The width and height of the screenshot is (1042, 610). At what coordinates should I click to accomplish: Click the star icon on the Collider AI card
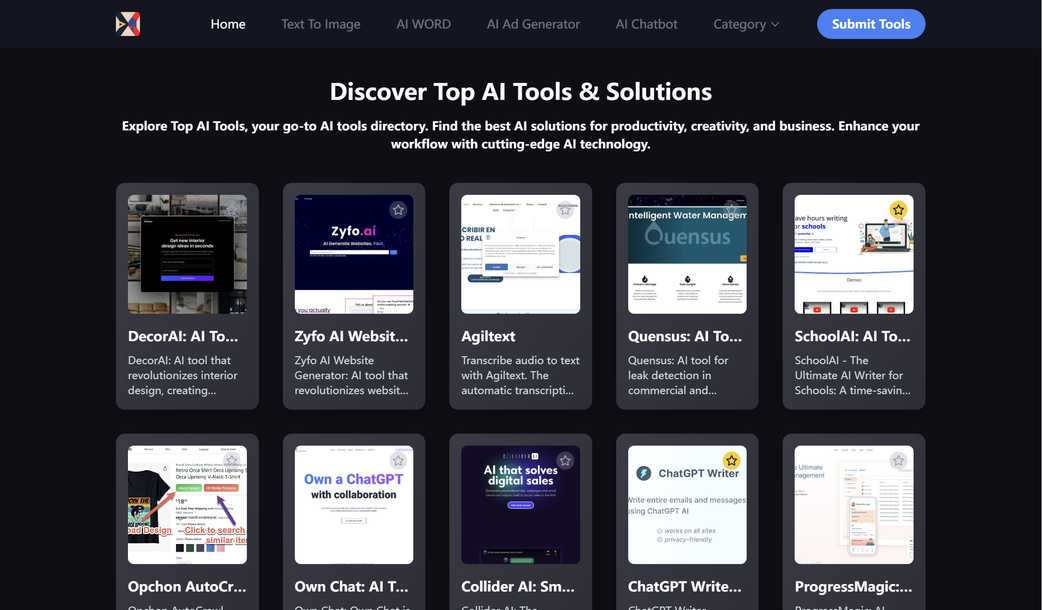tap(564, 460)
